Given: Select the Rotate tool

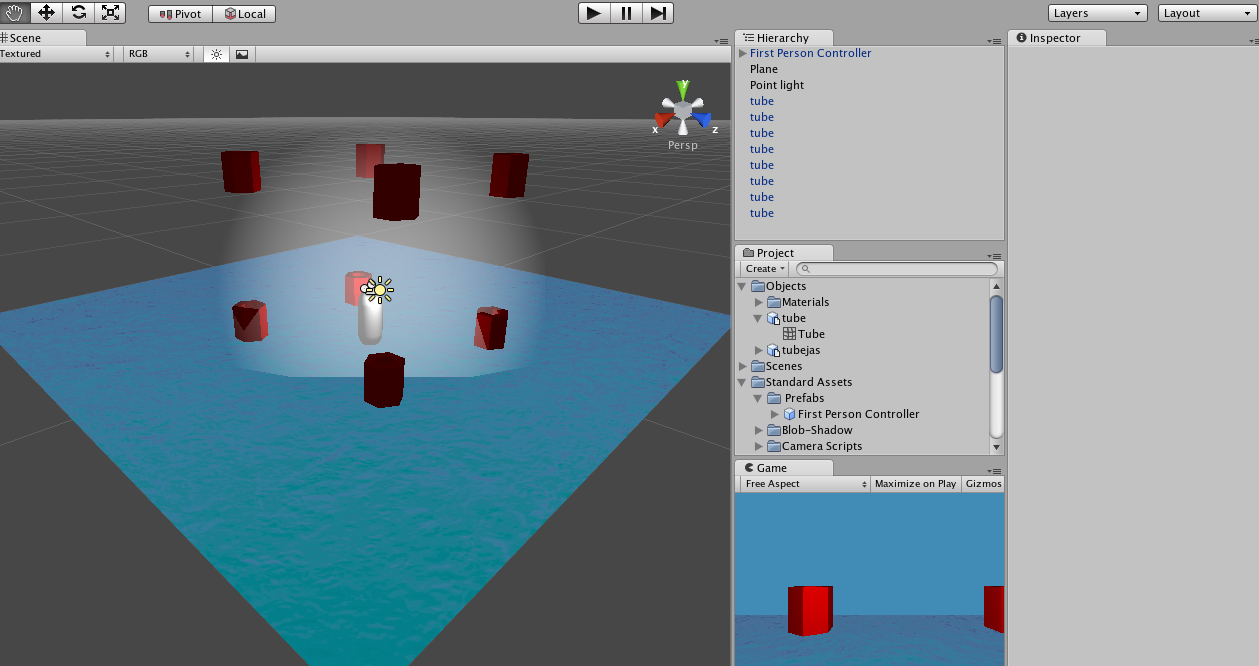Looking at the screenshot, I should coord(77,13).
